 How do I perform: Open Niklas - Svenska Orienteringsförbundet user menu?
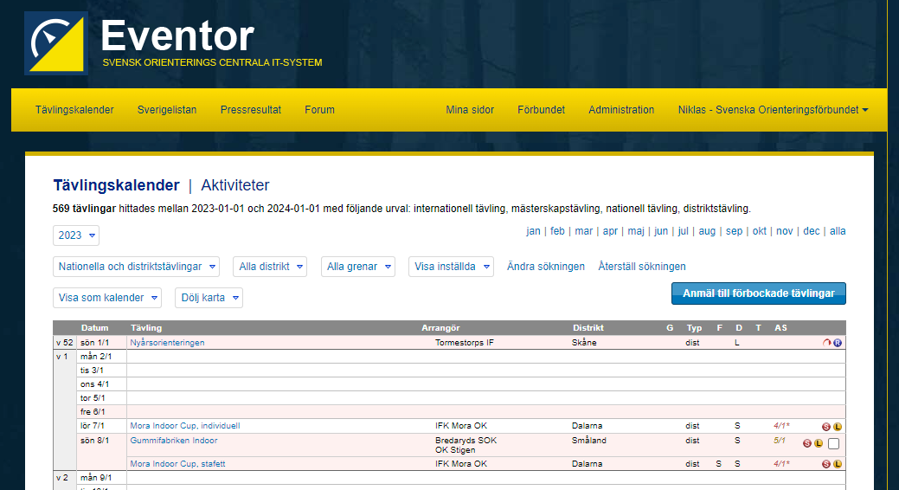773,109
